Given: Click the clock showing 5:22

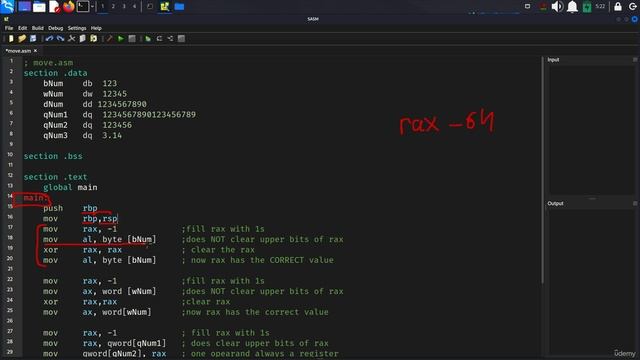Looking at the screenshot, I should [600, 7].
